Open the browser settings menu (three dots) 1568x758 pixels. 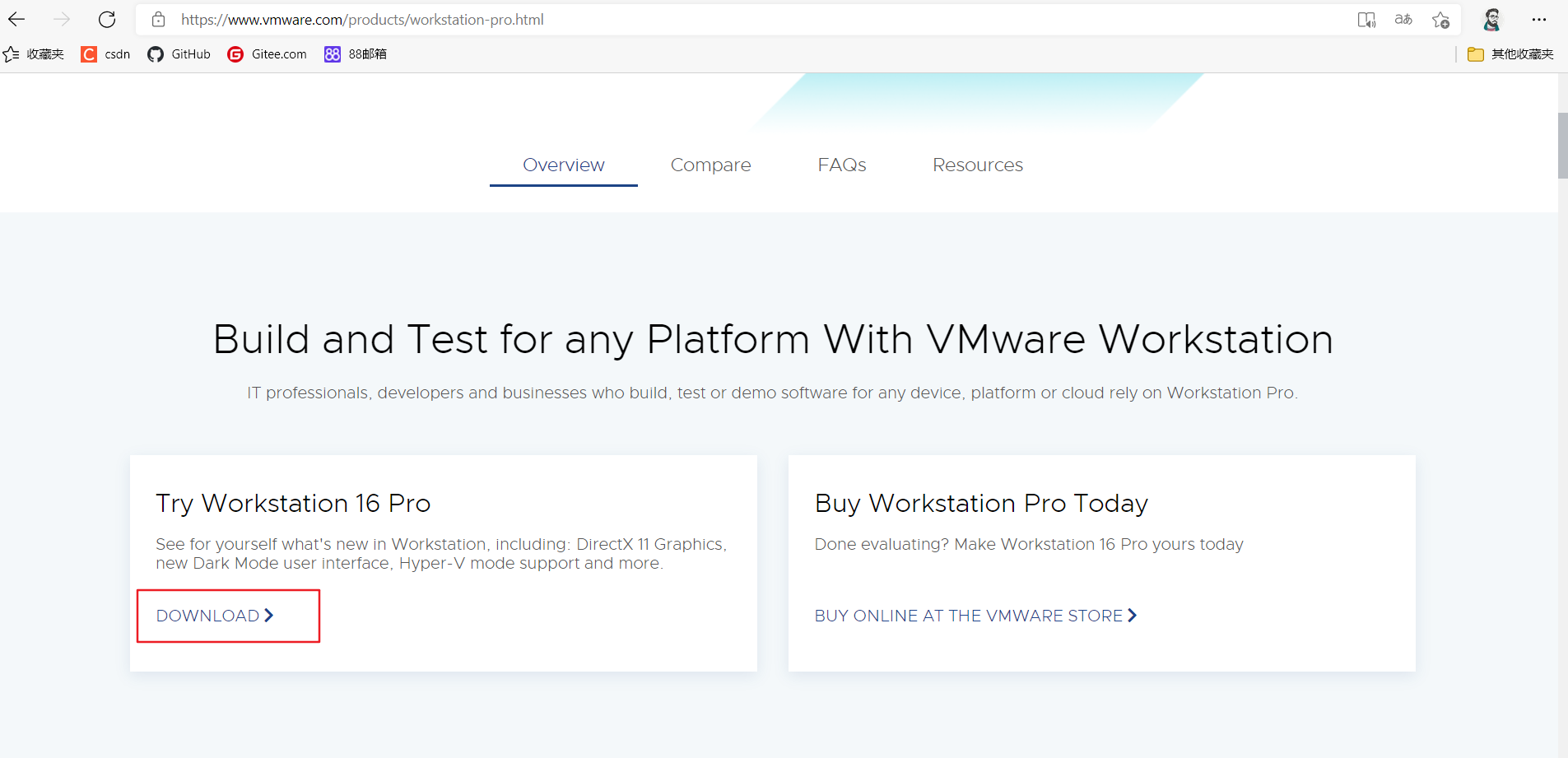click(x=1540, y=19)
